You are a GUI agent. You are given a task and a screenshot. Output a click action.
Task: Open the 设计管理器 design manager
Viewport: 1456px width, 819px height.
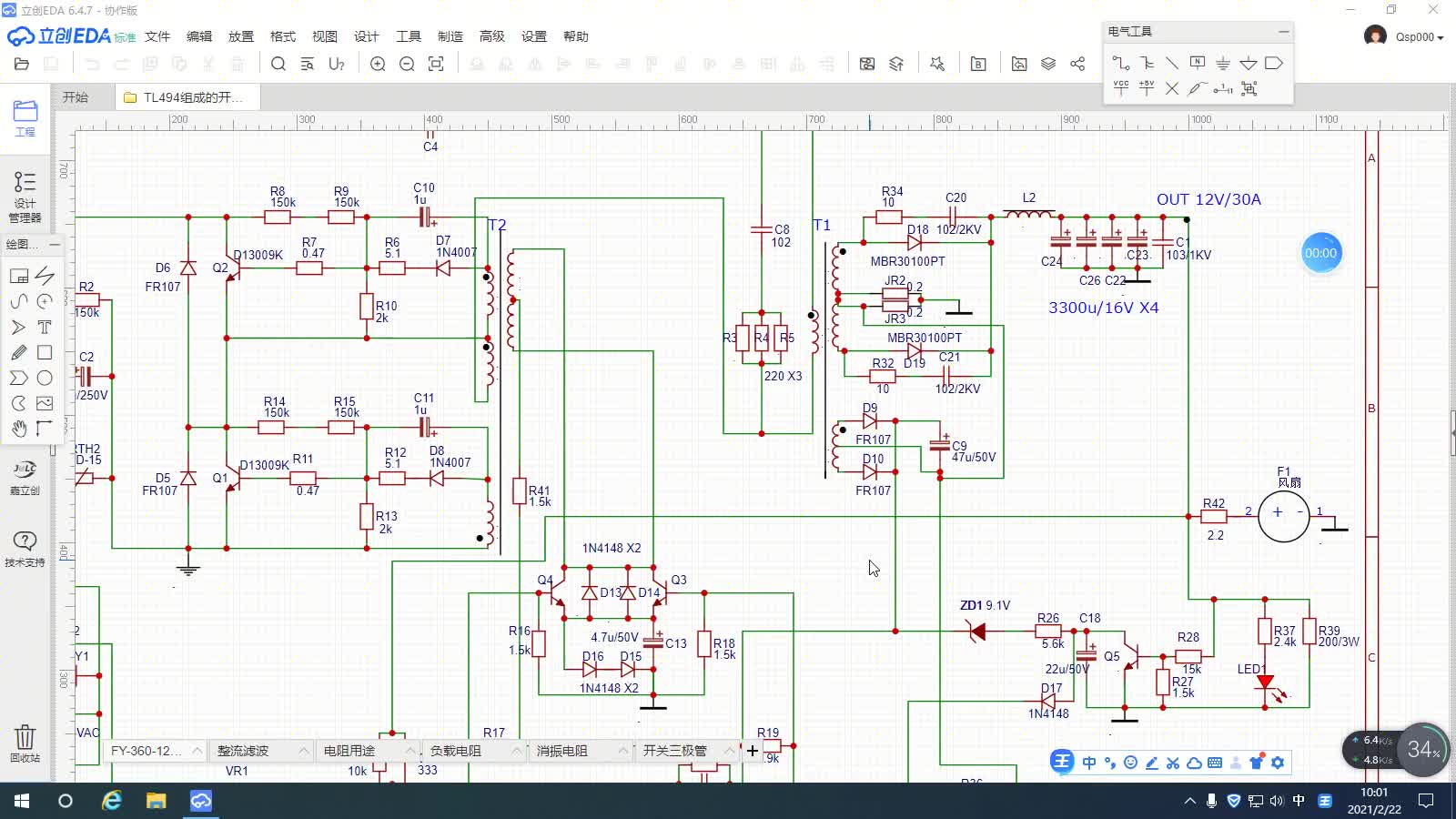click(25, 197)
